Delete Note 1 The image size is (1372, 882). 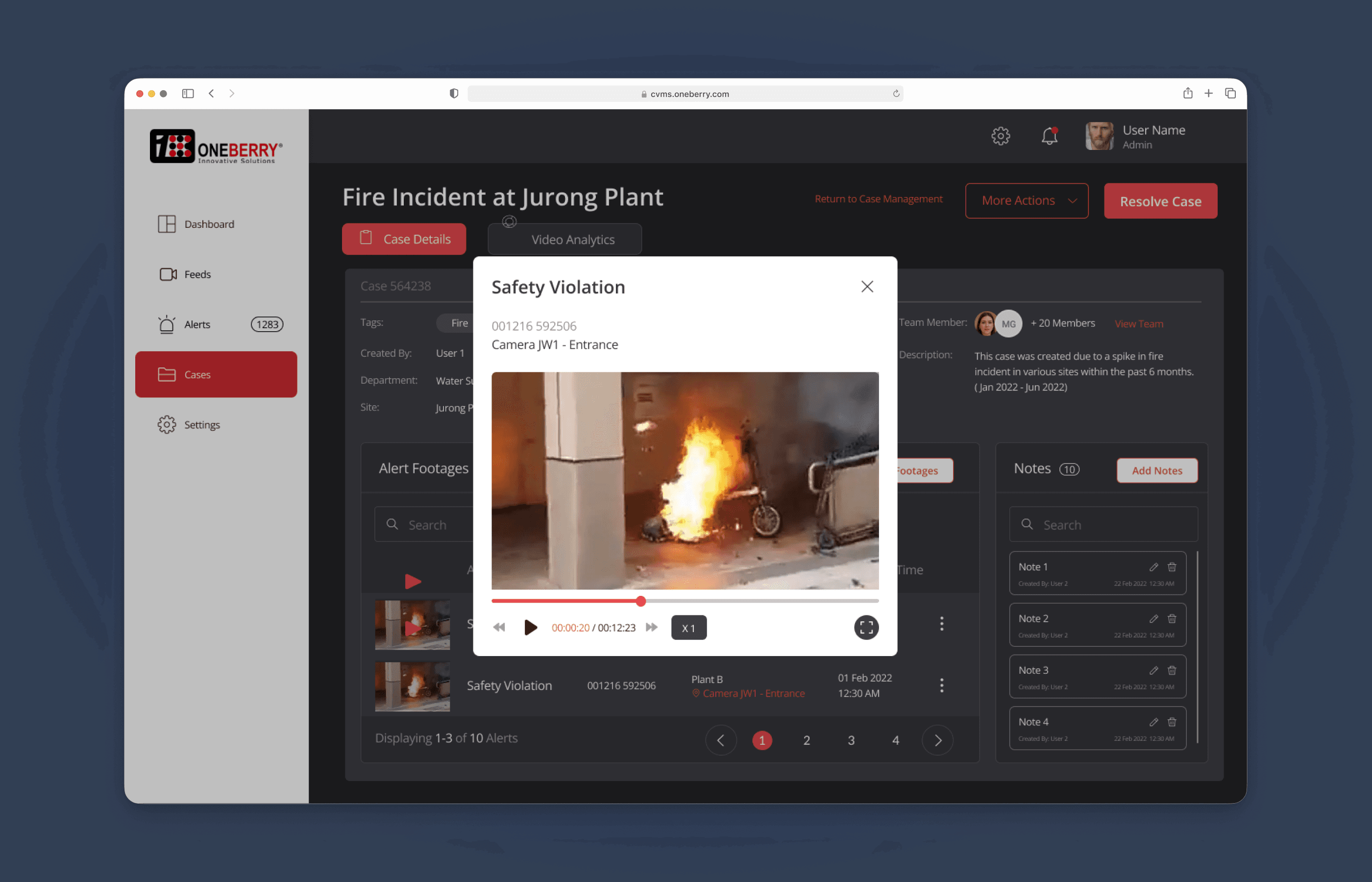pyautogui.click(x=1172, y=567)
